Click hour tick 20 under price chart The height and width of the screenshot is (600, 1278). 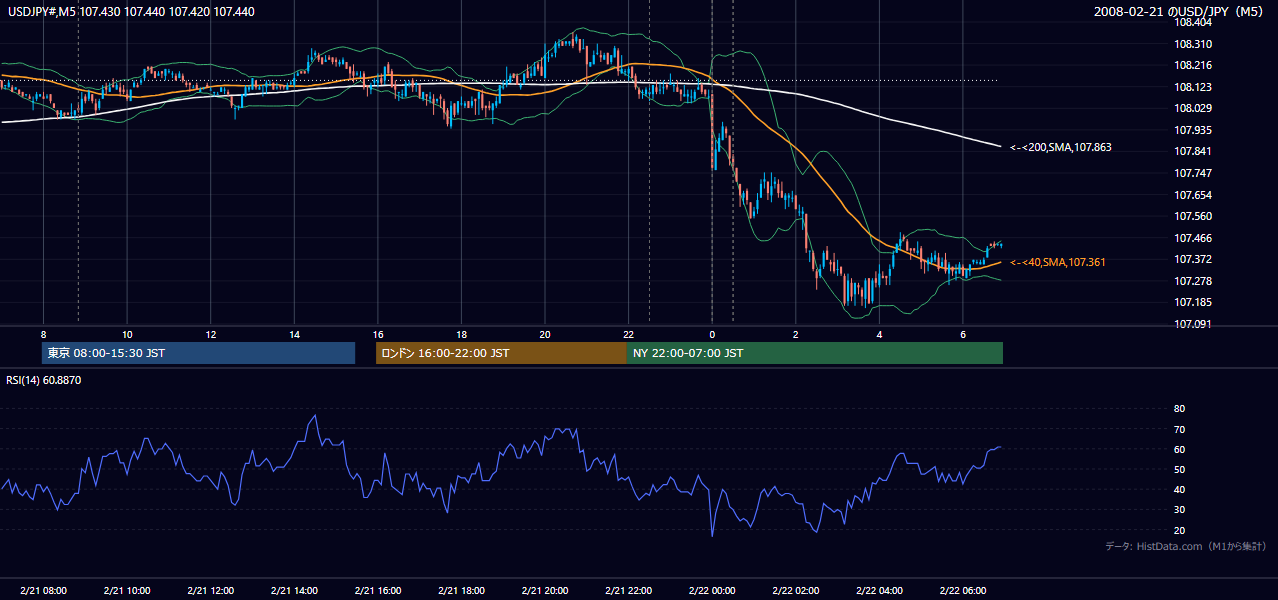coord(544,334)
